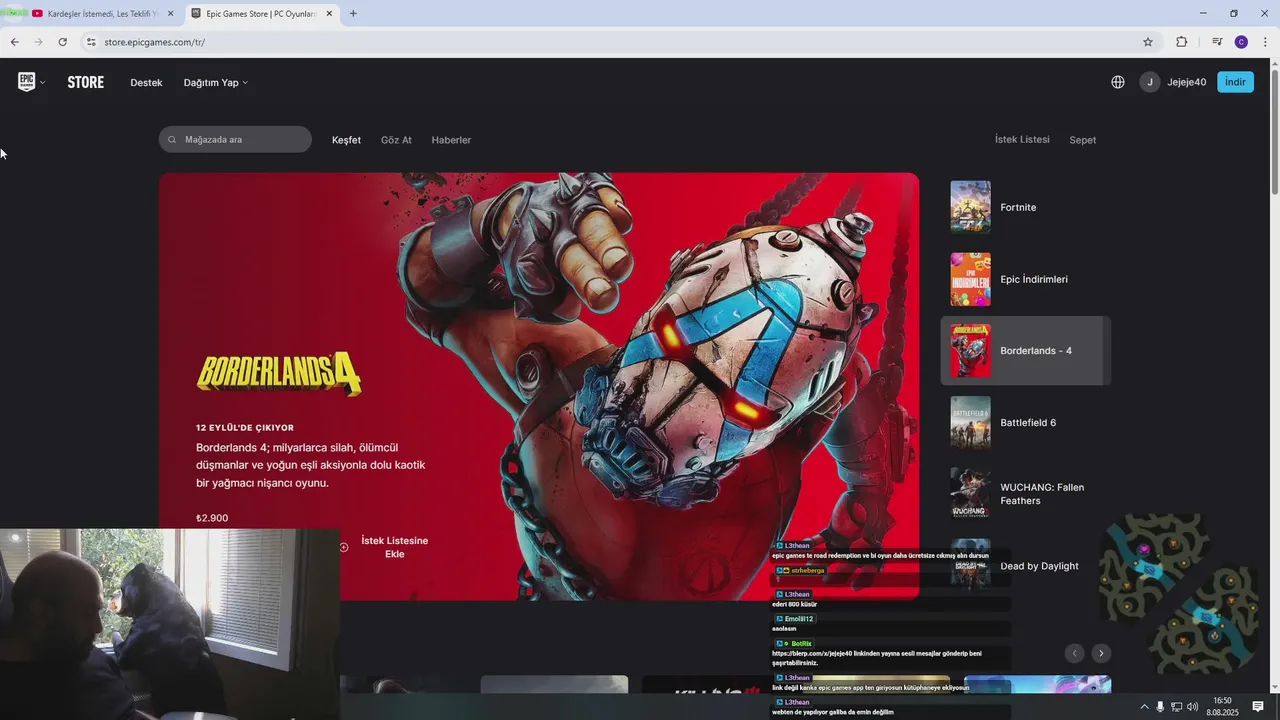Open the media control icon
Viewport: 1280px width, 720px height.
[1217, 42]
